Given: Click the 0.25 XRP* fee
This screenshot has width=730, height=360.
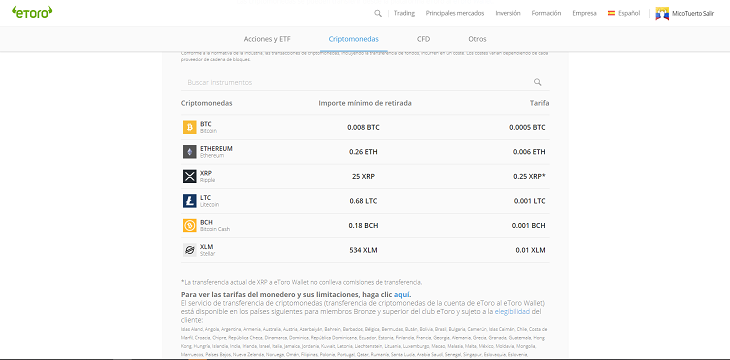Looking at the screenshot, I should [x=528, y=177].
